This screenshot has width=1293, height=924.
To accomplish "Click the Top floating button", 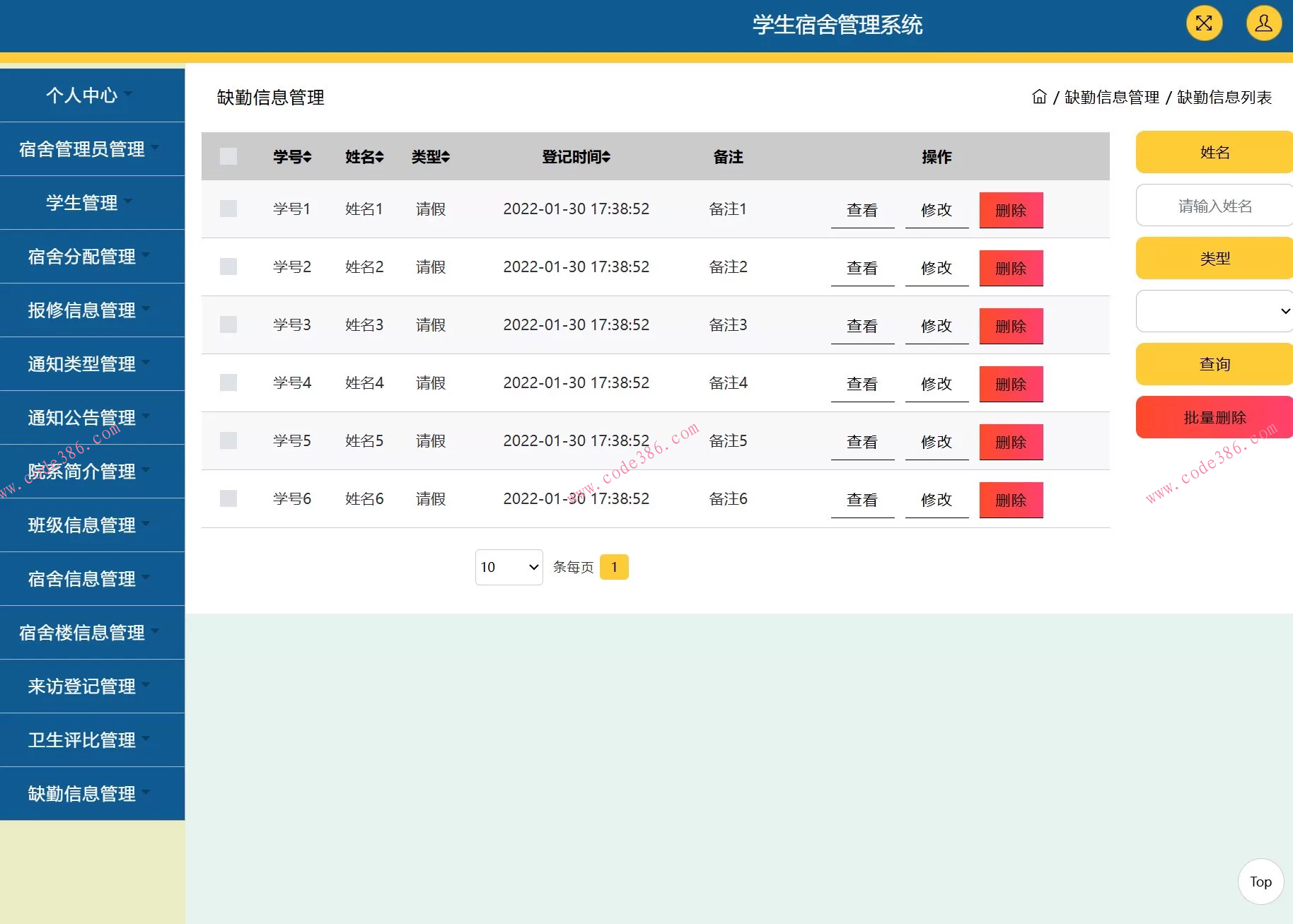I will [x=1260, y=882].
